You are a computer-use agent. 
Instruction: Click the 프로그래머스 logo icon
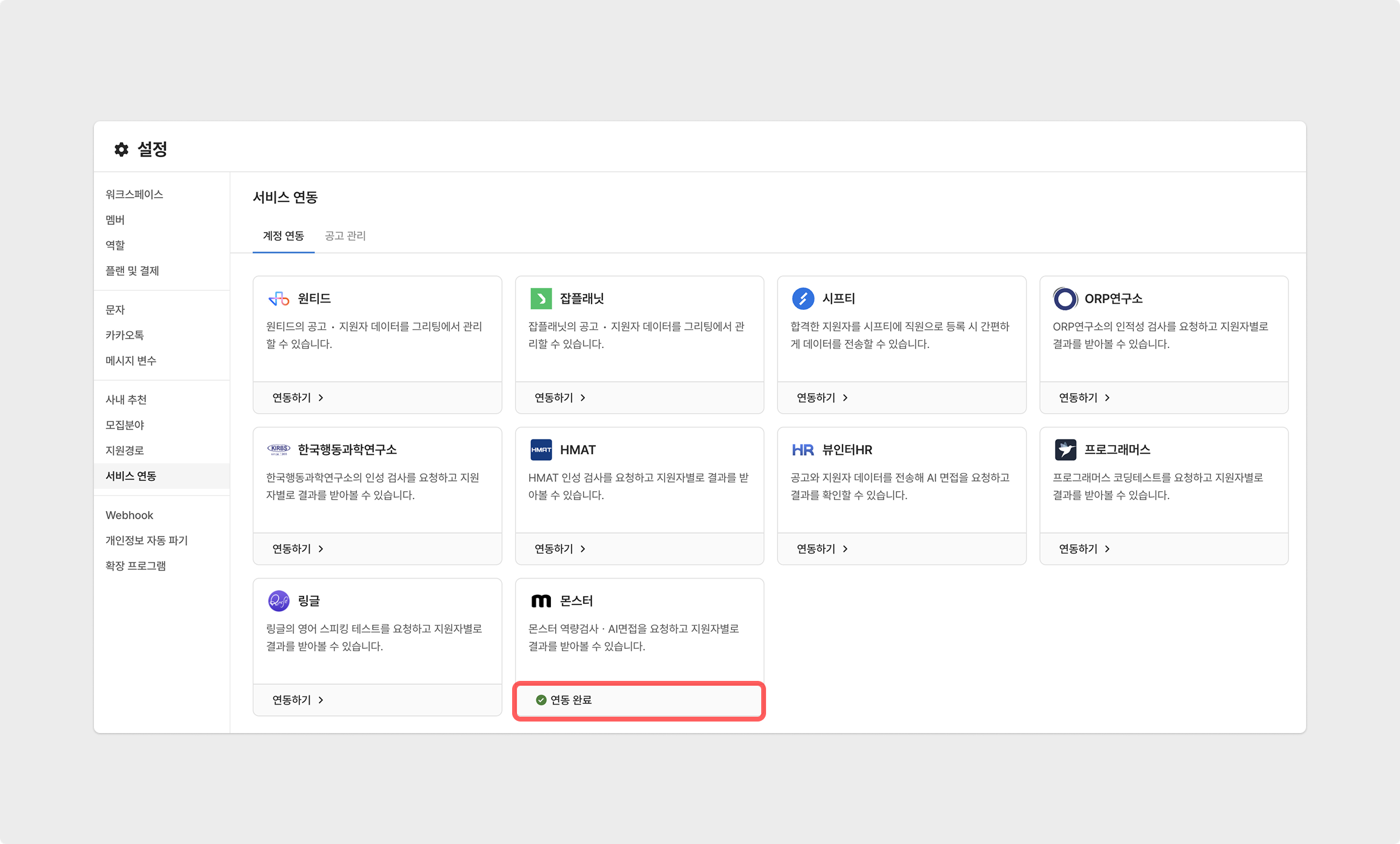[x=1065, y=450]
